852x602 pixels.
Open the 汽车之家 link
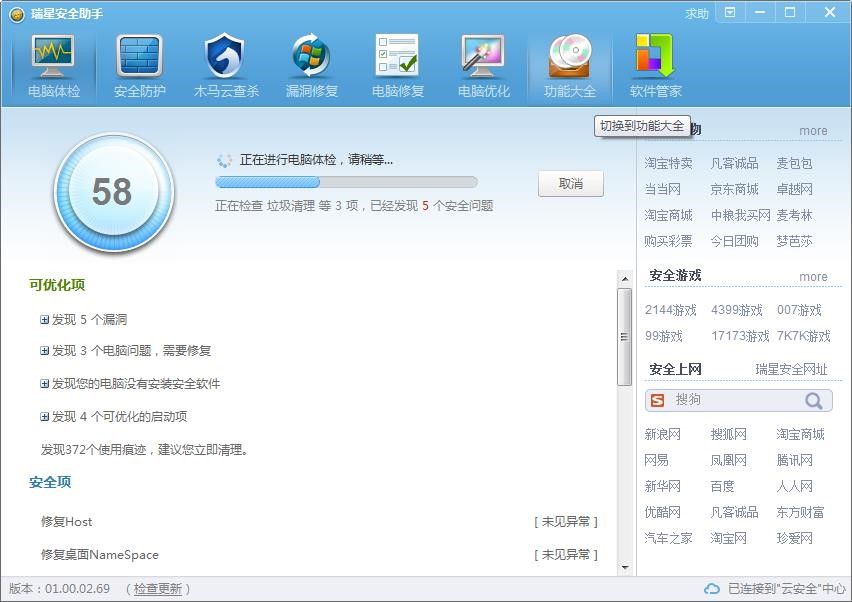(668, 538)
